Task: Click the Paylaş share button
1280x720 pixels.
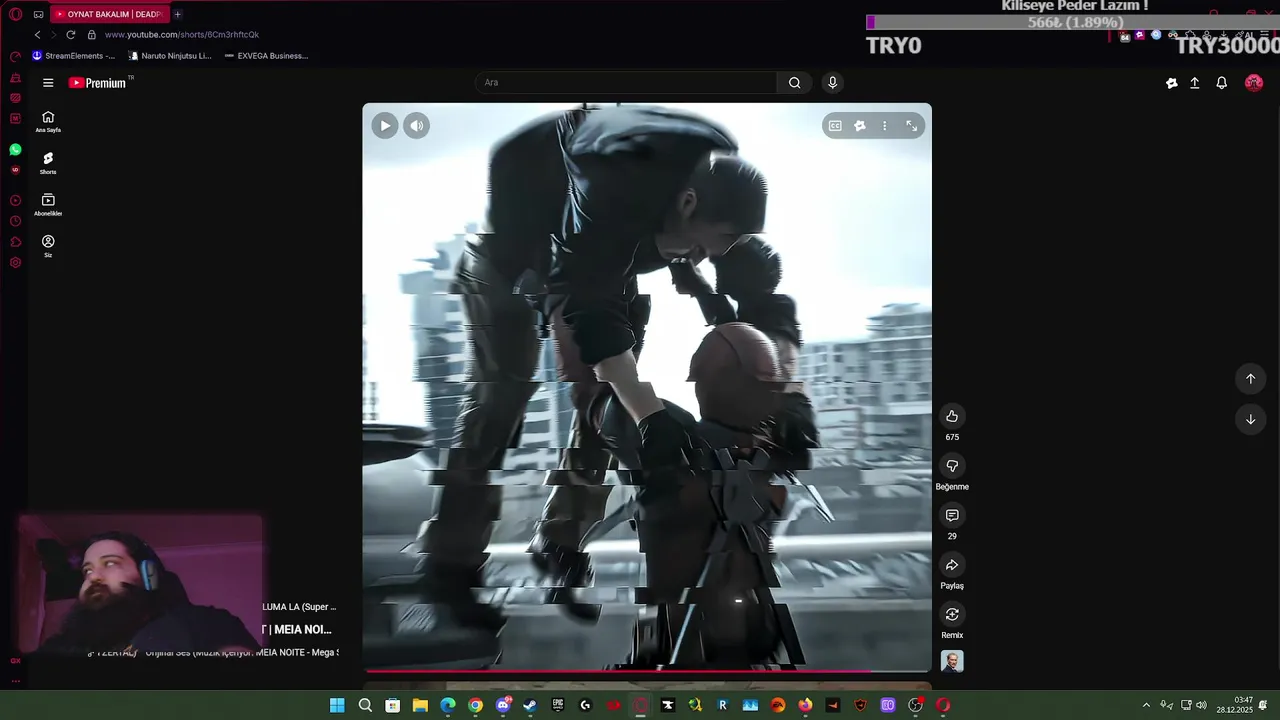Action: click(x=952, y=565)
